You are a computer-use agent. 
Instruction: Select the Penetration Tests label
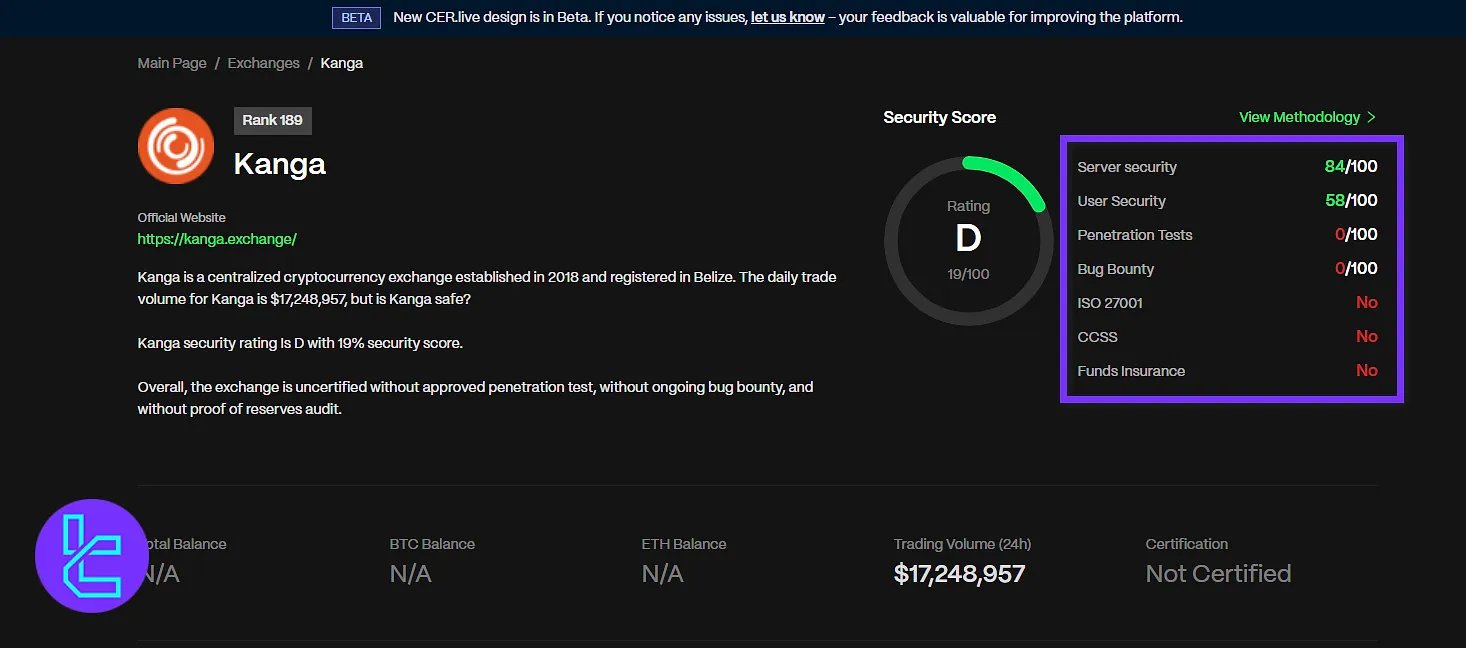pyautogui.click(x=1135, y=235)
